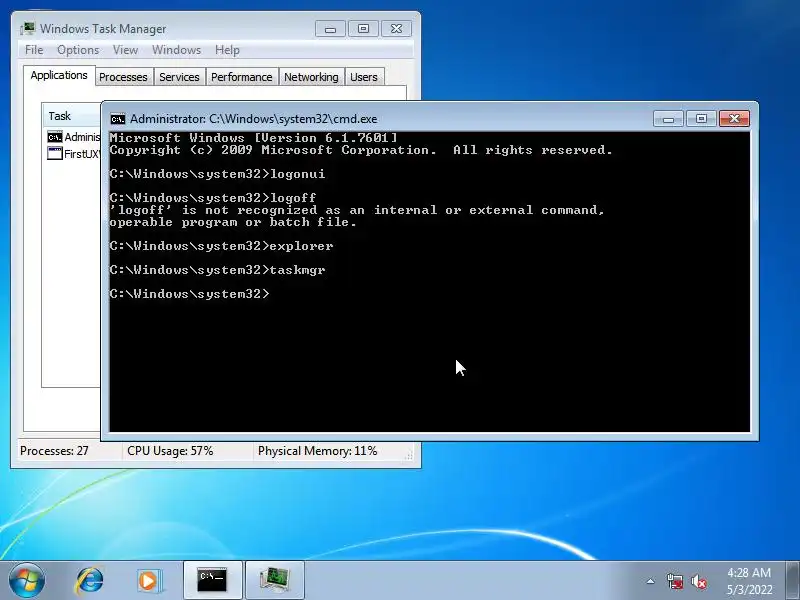800x600 pixels.
Task: Switch to the Networking tab
Action: [311, 77]
